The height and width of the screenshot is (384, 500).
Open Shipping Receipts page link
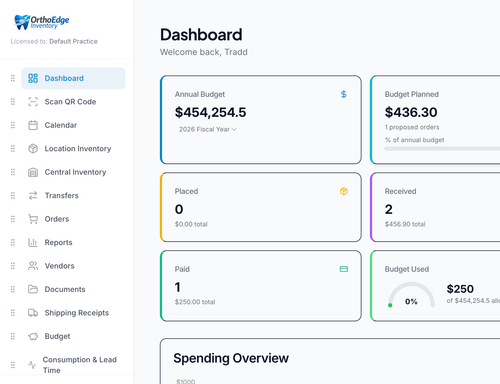tap(73, 313)
